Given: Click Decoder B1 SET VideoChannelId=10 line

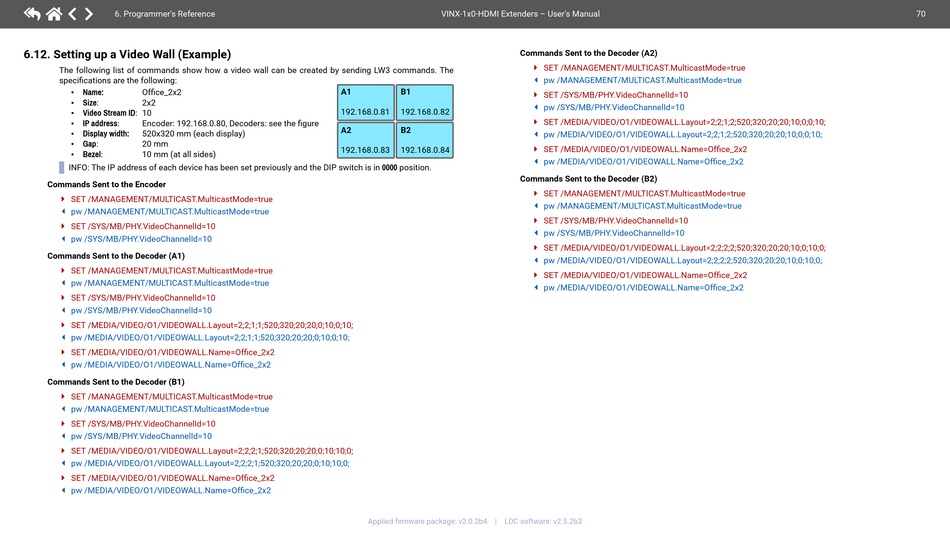Looking at the screenshot, I should [143, 424].
